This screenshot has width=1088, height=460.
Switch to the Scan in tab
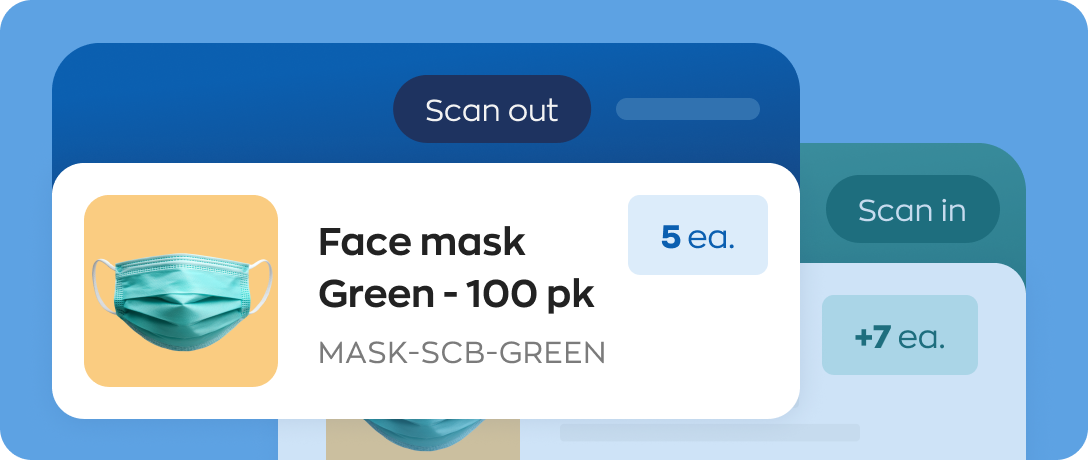[912, 210]
